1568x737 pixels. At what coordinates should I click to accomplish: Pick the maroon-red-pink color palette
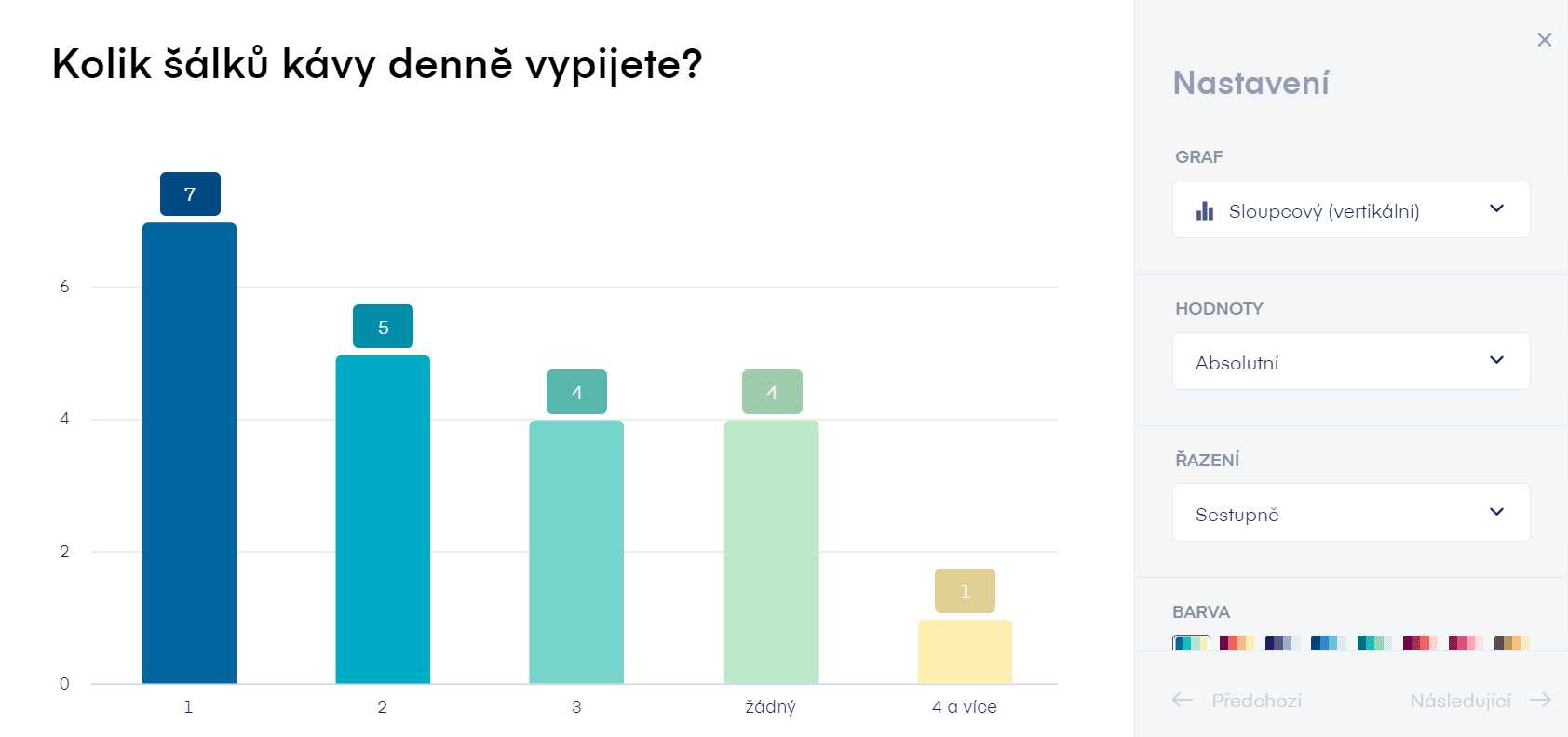coord(1420,643)
